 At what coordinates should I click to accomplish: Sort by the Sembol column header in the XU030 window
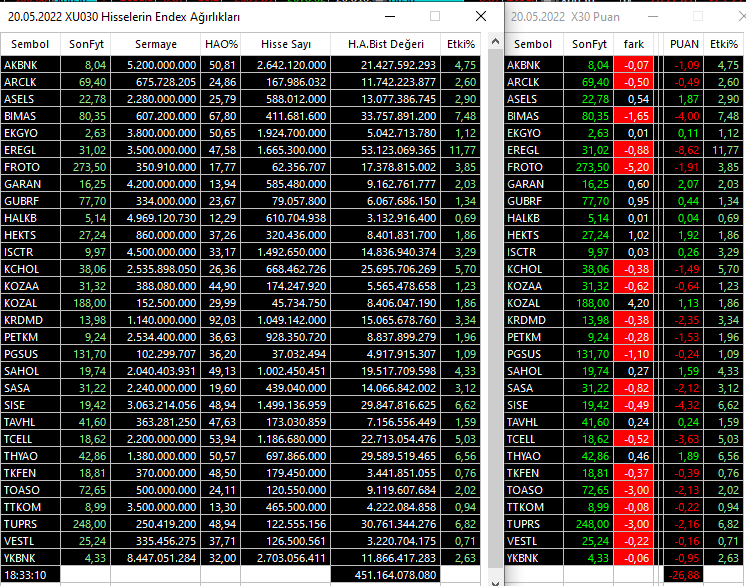[x=30, y=44]
